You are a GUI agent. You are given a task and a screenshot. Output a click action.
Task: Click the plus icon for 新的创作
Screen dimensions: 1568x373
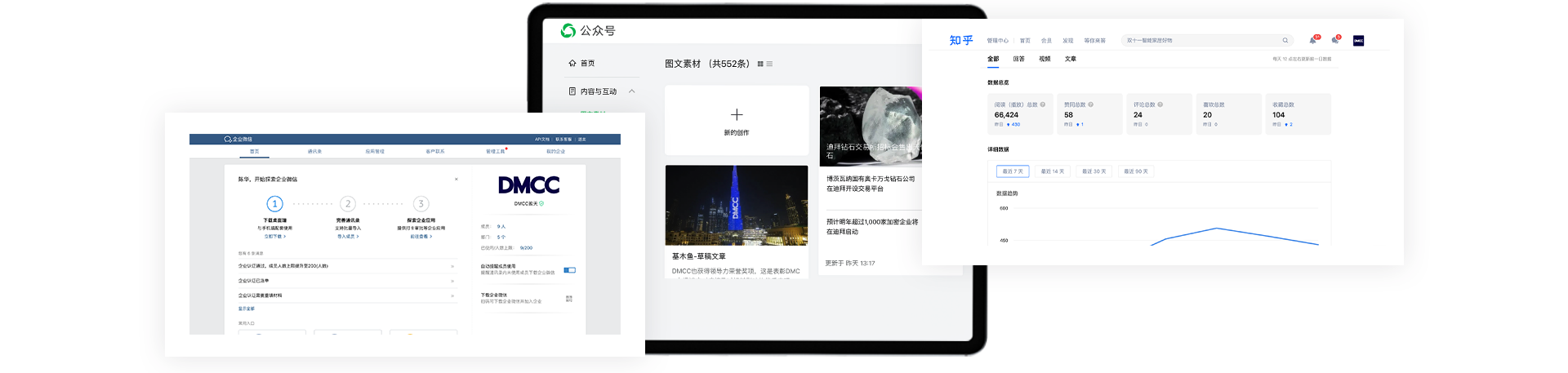(737, 115)
